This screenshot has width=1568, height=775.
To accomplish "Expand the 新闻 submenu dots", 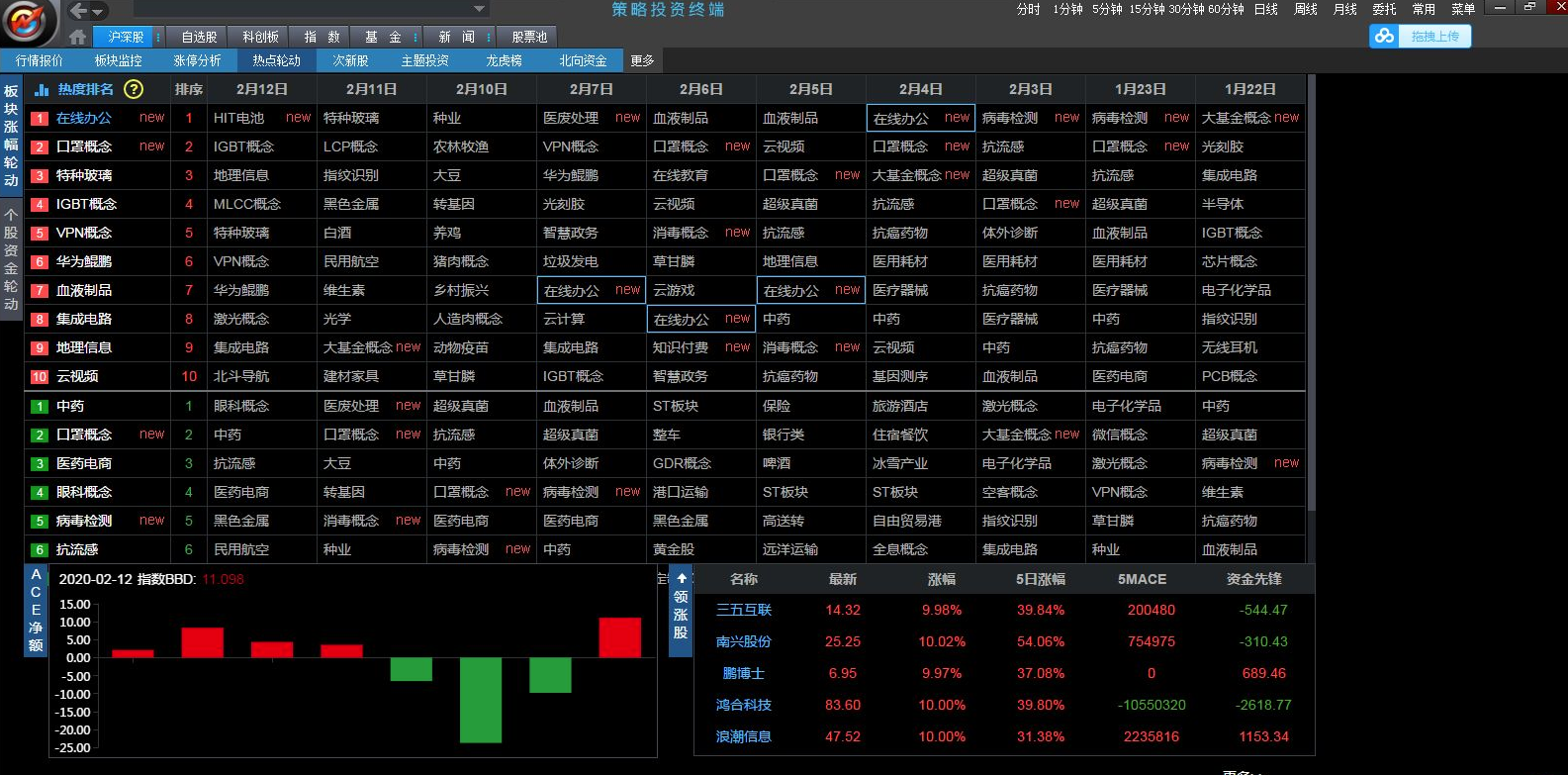I will [x=489, y=37].
